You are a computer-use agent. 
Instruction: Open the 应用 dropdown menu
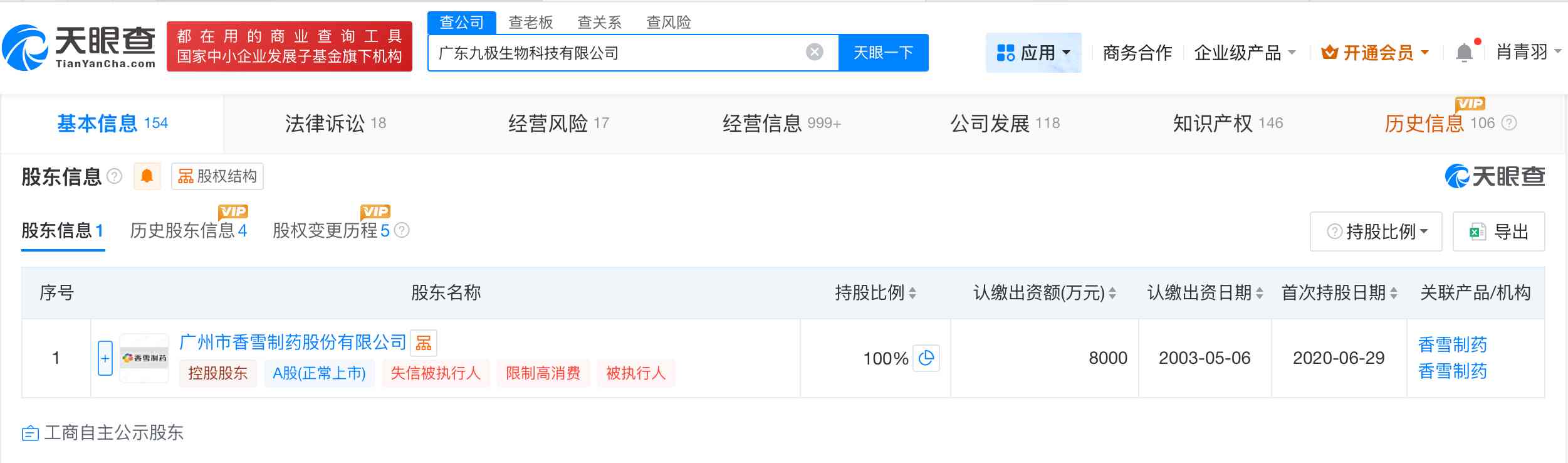click(1033, 53)
